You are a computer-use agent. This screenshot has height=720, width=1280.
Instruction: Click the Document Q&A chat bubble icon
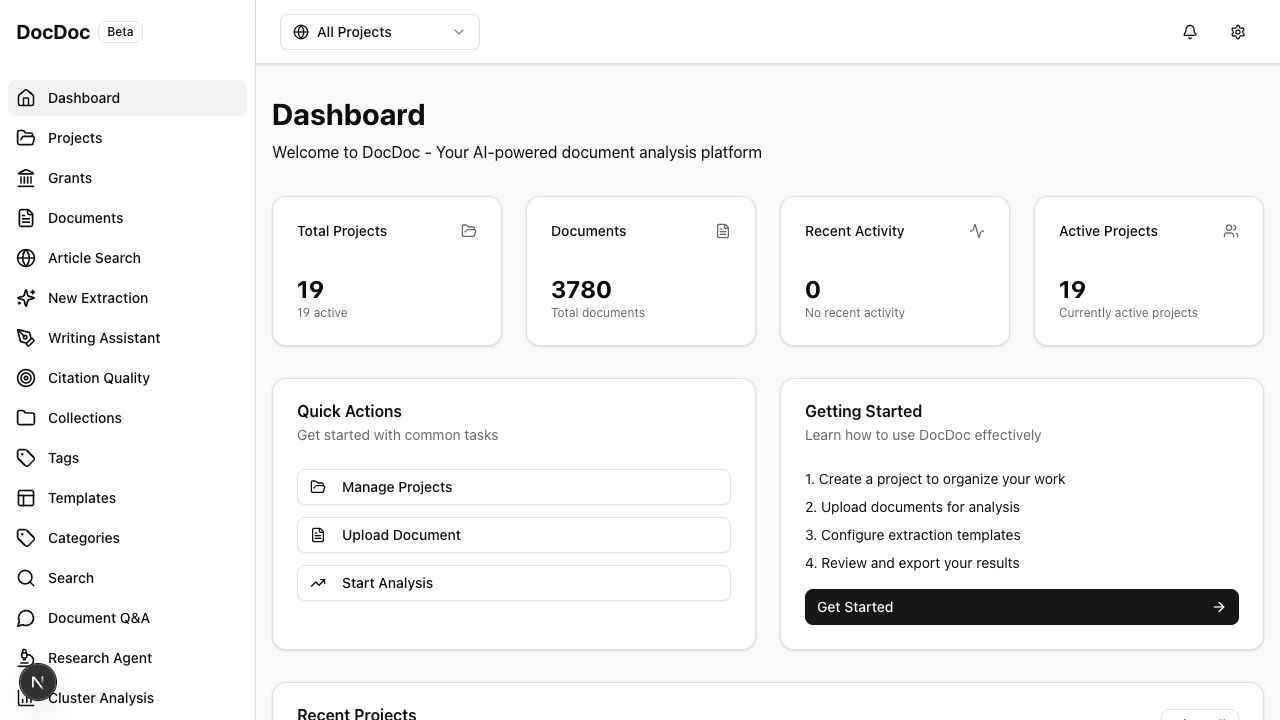[x=27, y=618]
